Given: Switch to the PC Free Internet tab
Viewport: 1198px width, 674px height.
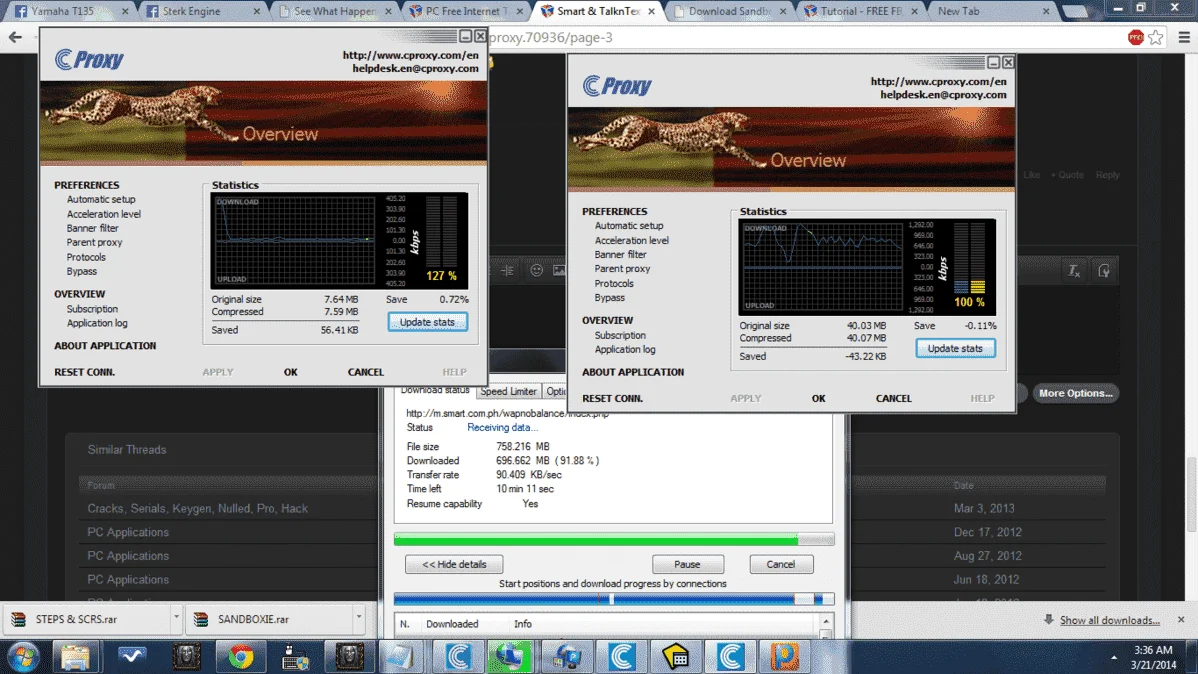Looking at the screenshot, I should tap(466, 11).
